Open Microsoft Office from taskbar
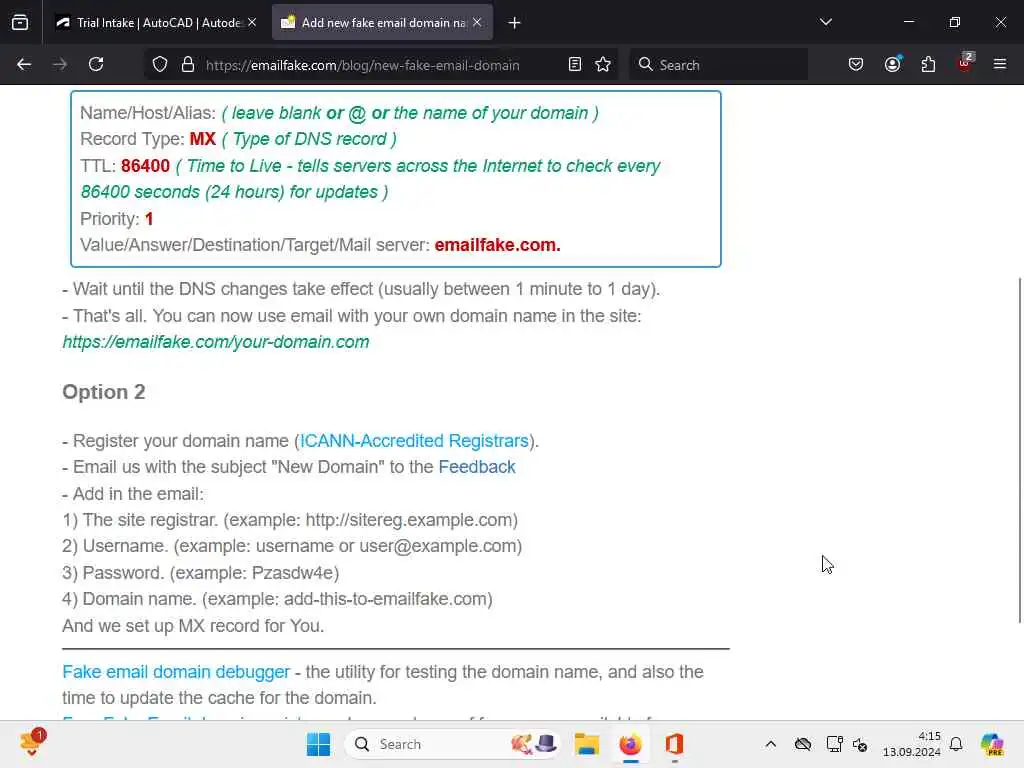 pyautogui.click(x=675, y=744)
